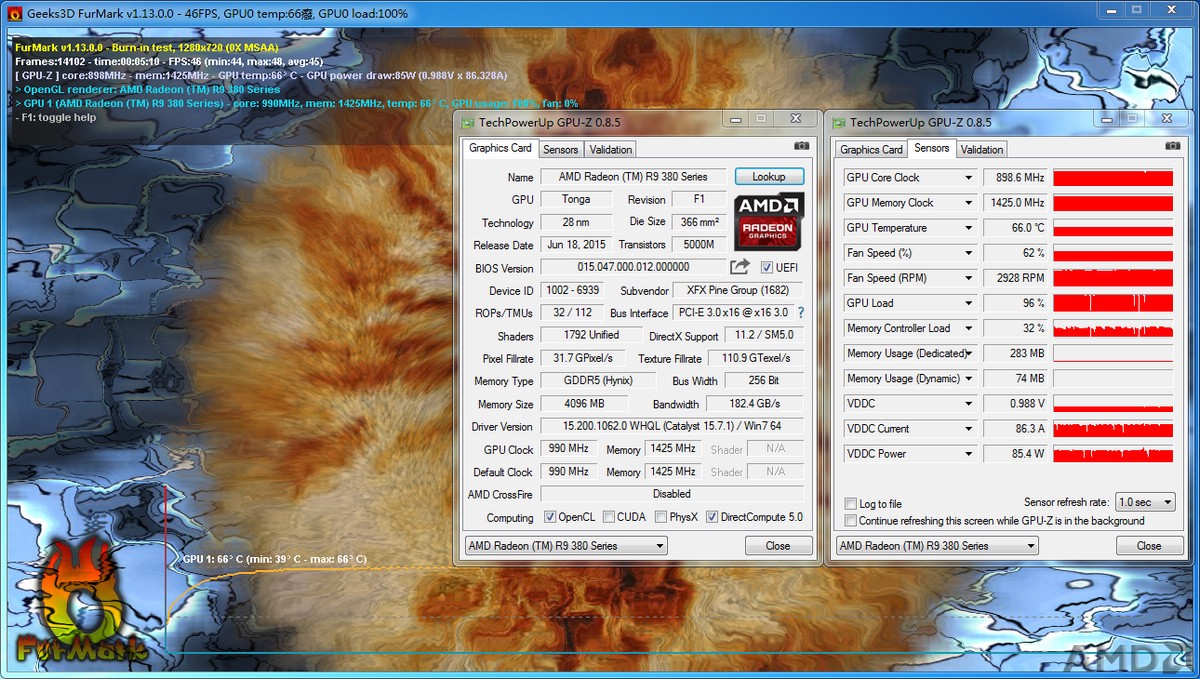Open the Fan Speed (RPM) sensor dropdown
Screen dimensions: 1200x679
(968, 278)
